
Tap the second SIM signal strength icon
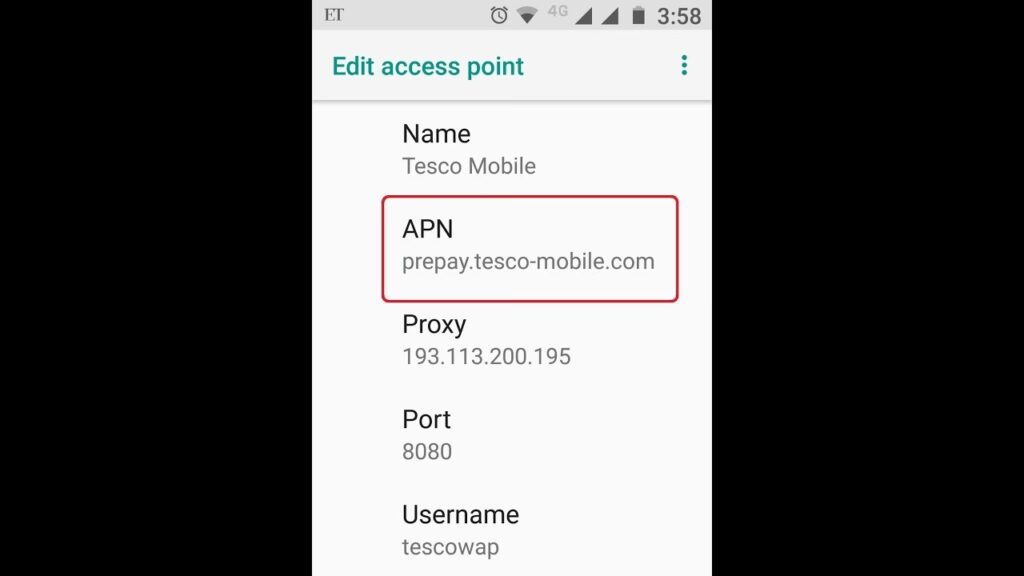(609, 16)
